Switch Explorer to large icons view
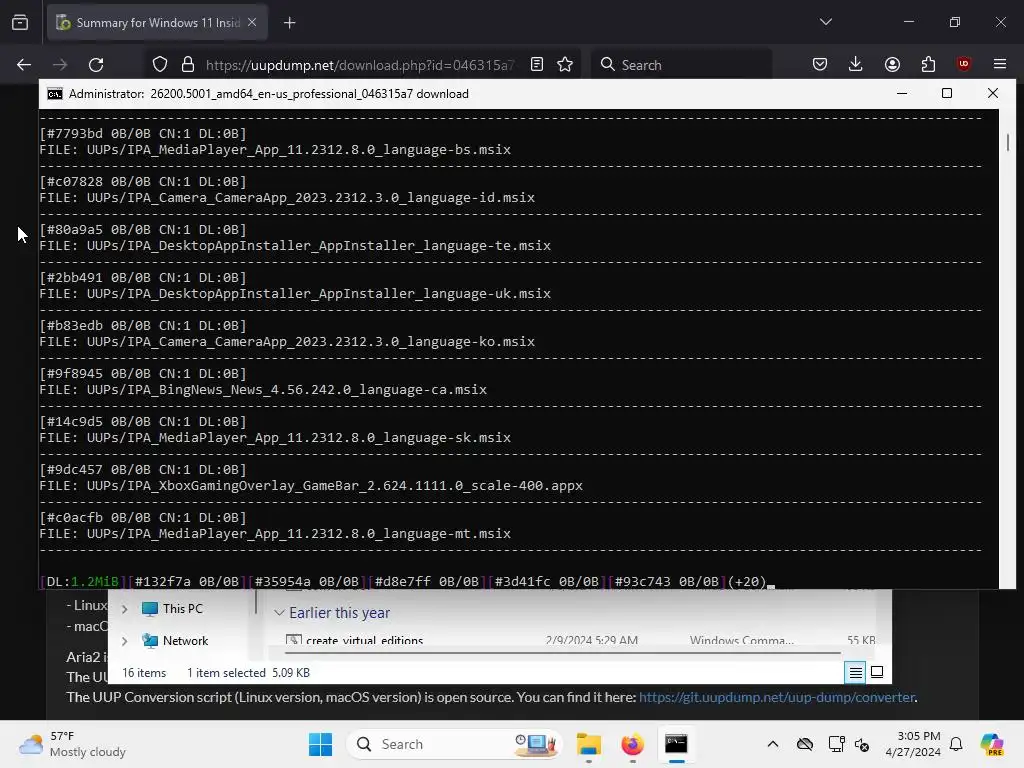Screen dimensions: 1024x768 pyautogui.click(x=877, y=672)
